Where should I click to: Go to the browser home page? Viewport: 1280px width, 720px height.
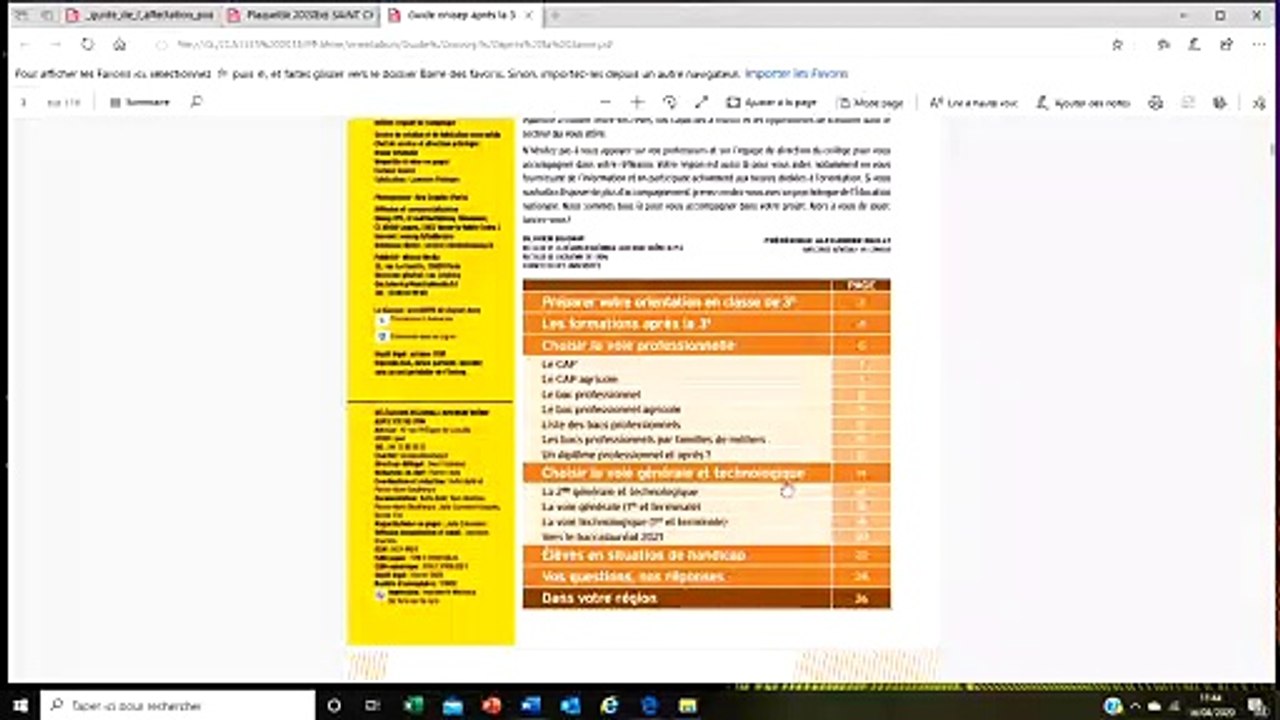tap(119, 44)
